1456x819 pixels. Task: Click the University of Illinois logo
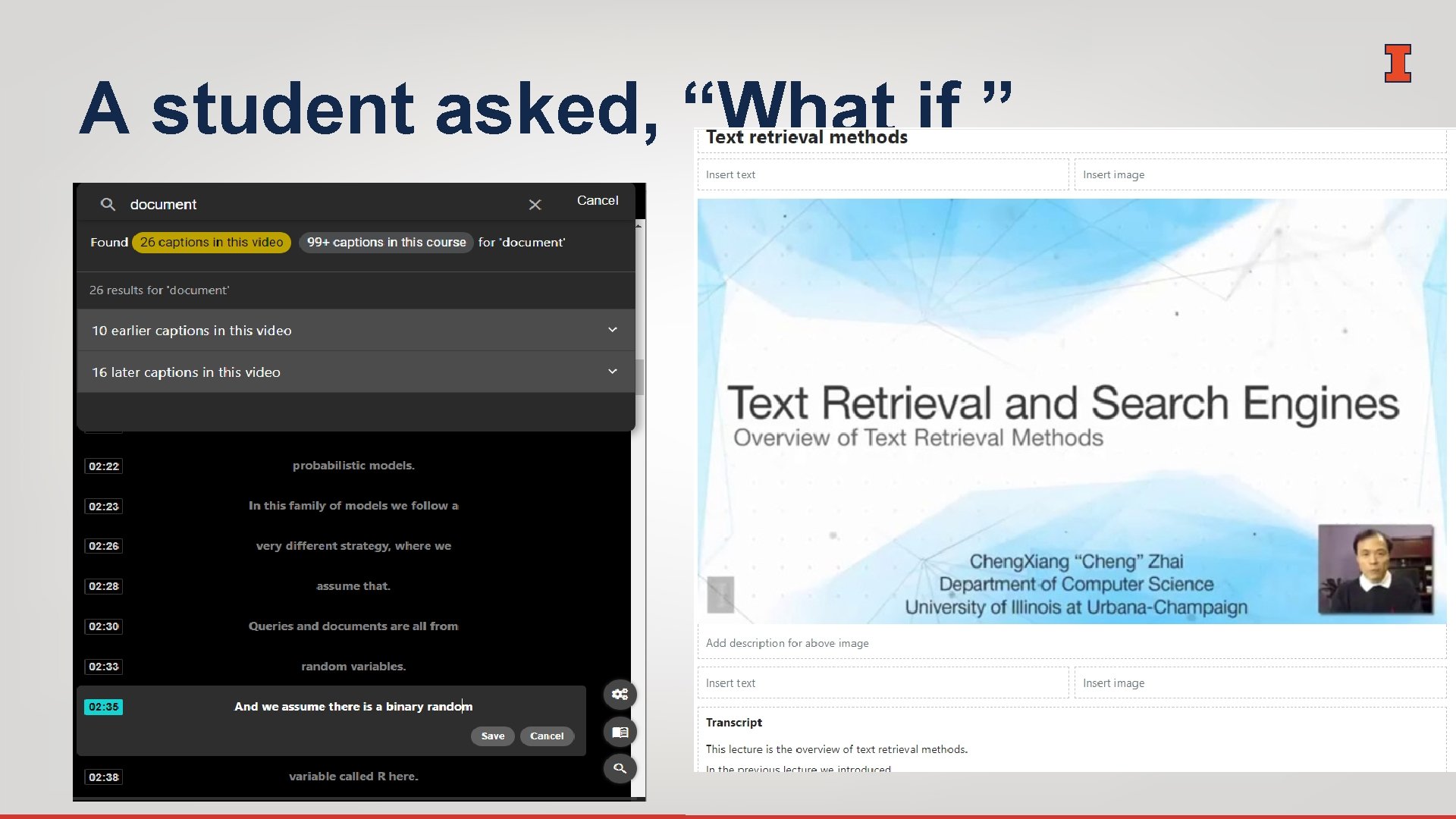click(1399, 64)
